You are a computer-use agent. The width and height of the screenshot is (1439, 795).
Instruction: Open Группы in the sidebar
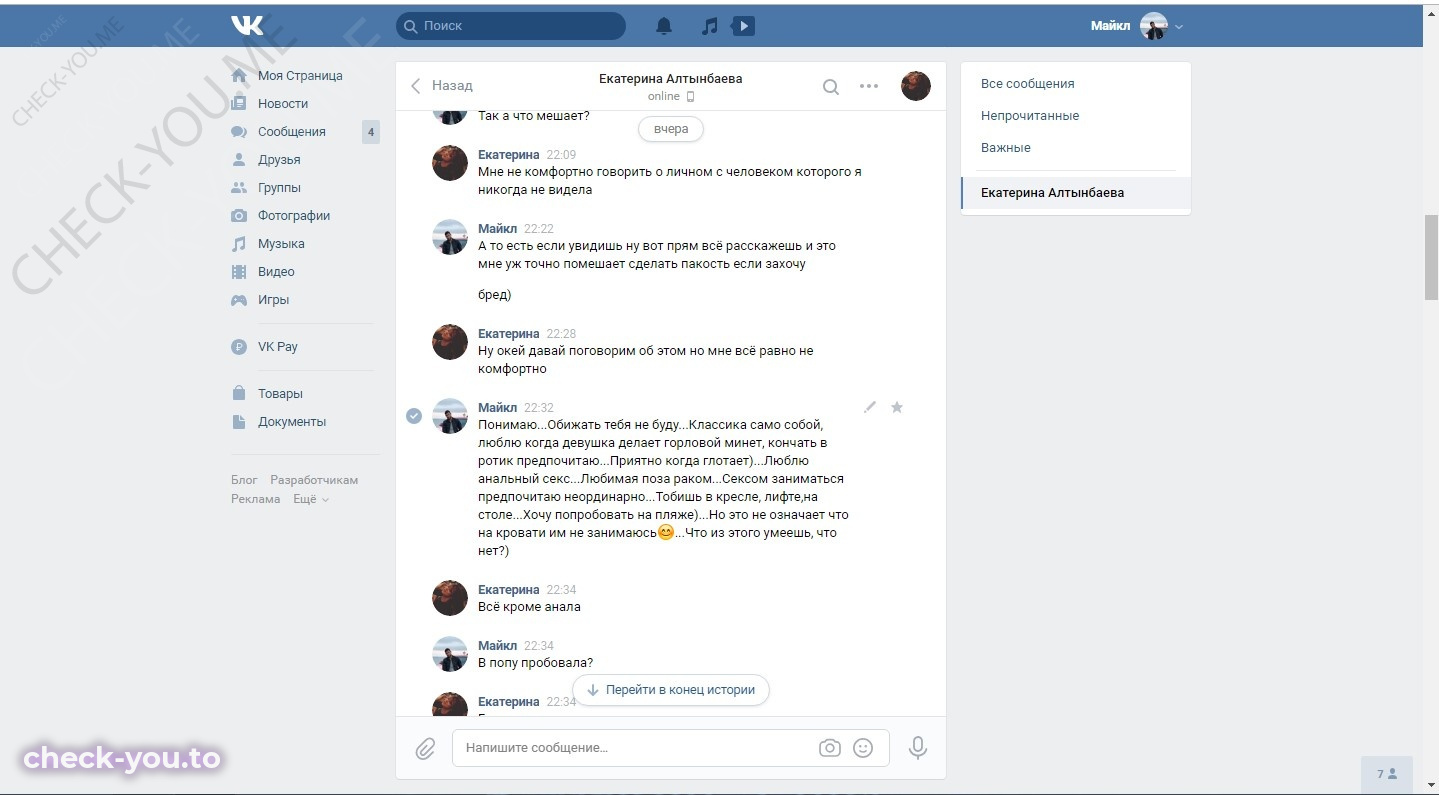coord(279,188)
